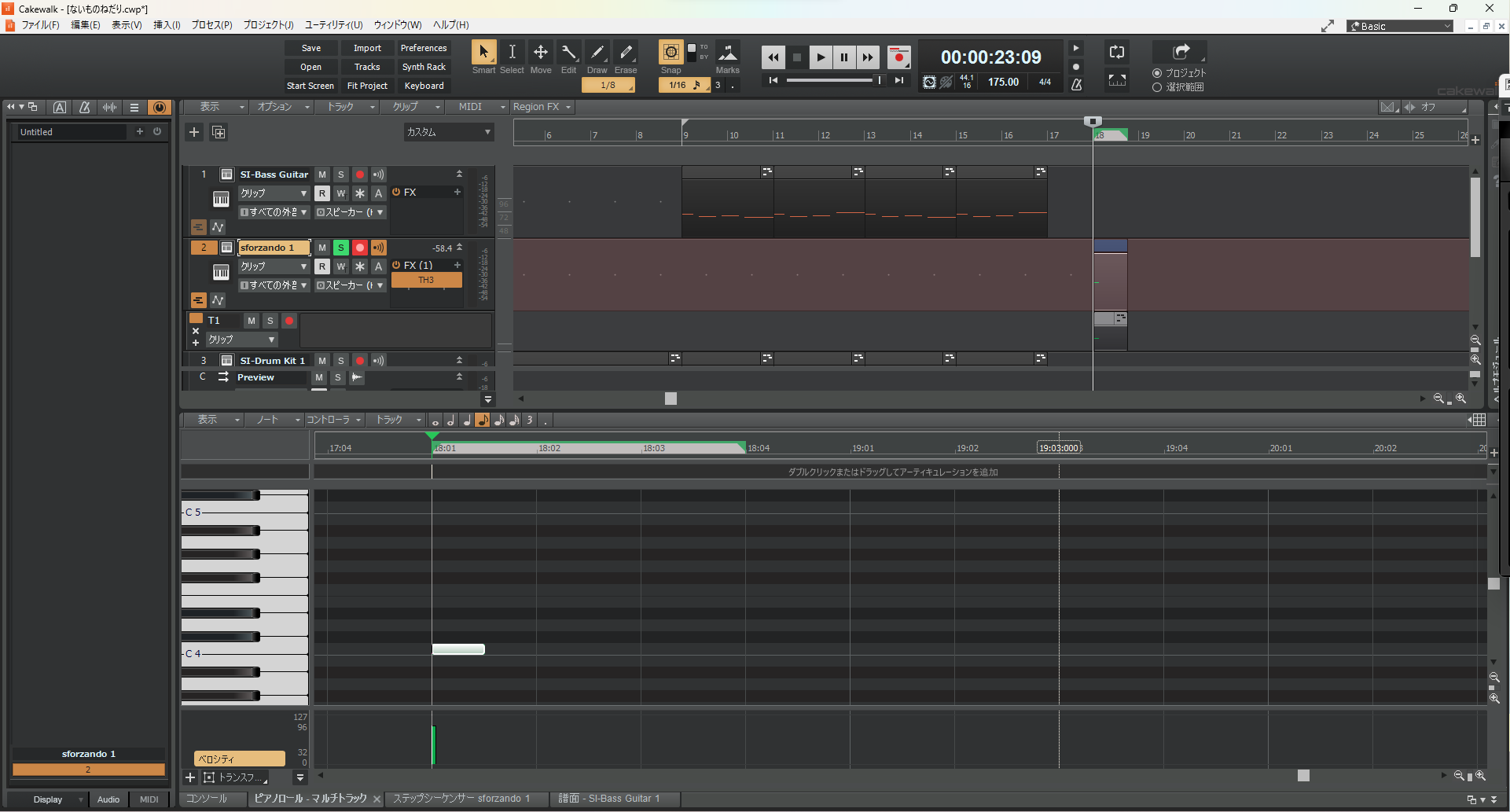This screenshot has height=812, width=1510.
Task: Add a new track with plus button
Action: click(194, 132)
